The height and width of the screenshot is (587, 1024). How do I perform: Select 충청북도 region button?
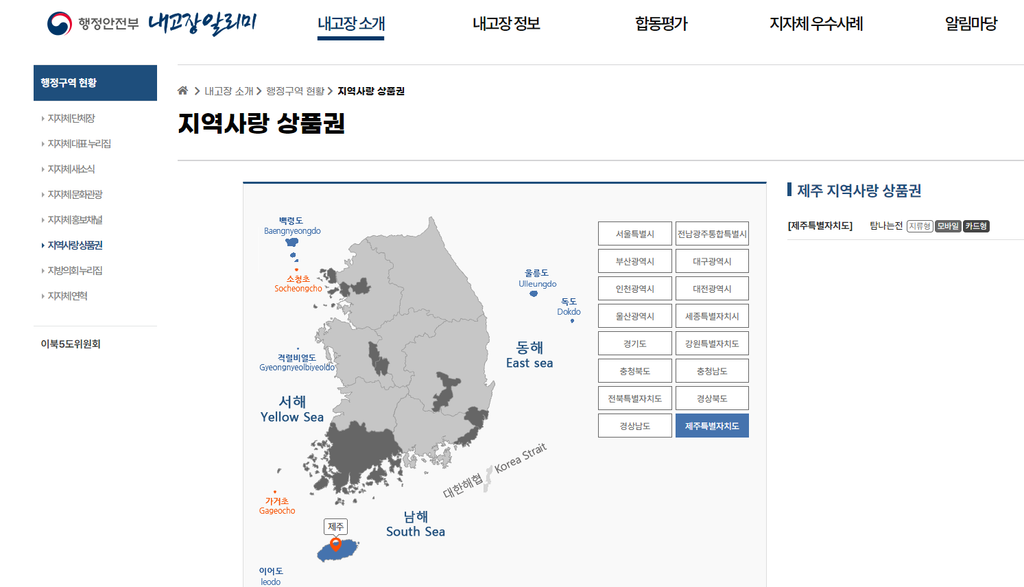[635, 371]
